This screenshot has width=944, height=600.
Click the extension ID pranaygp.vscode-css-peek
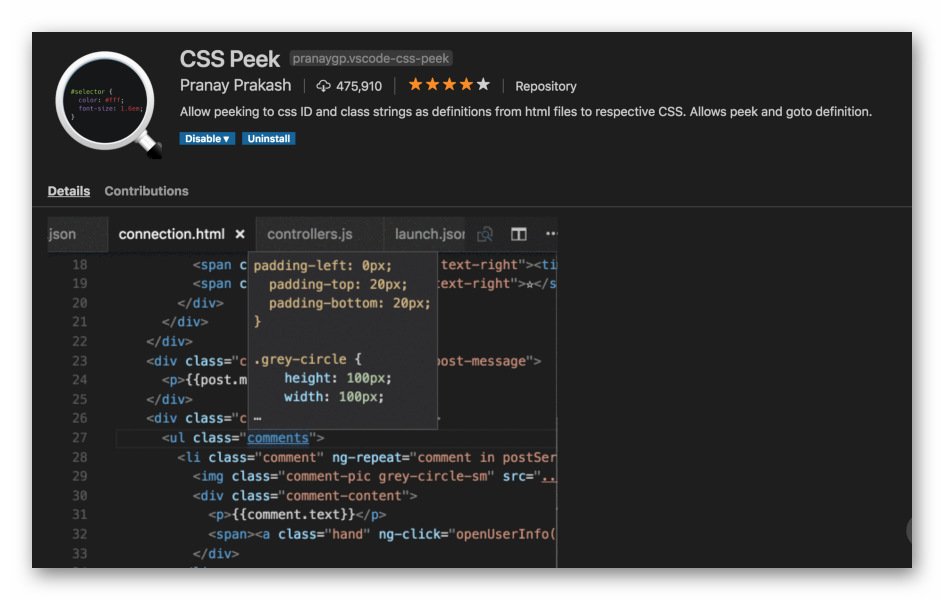(371, 58)
